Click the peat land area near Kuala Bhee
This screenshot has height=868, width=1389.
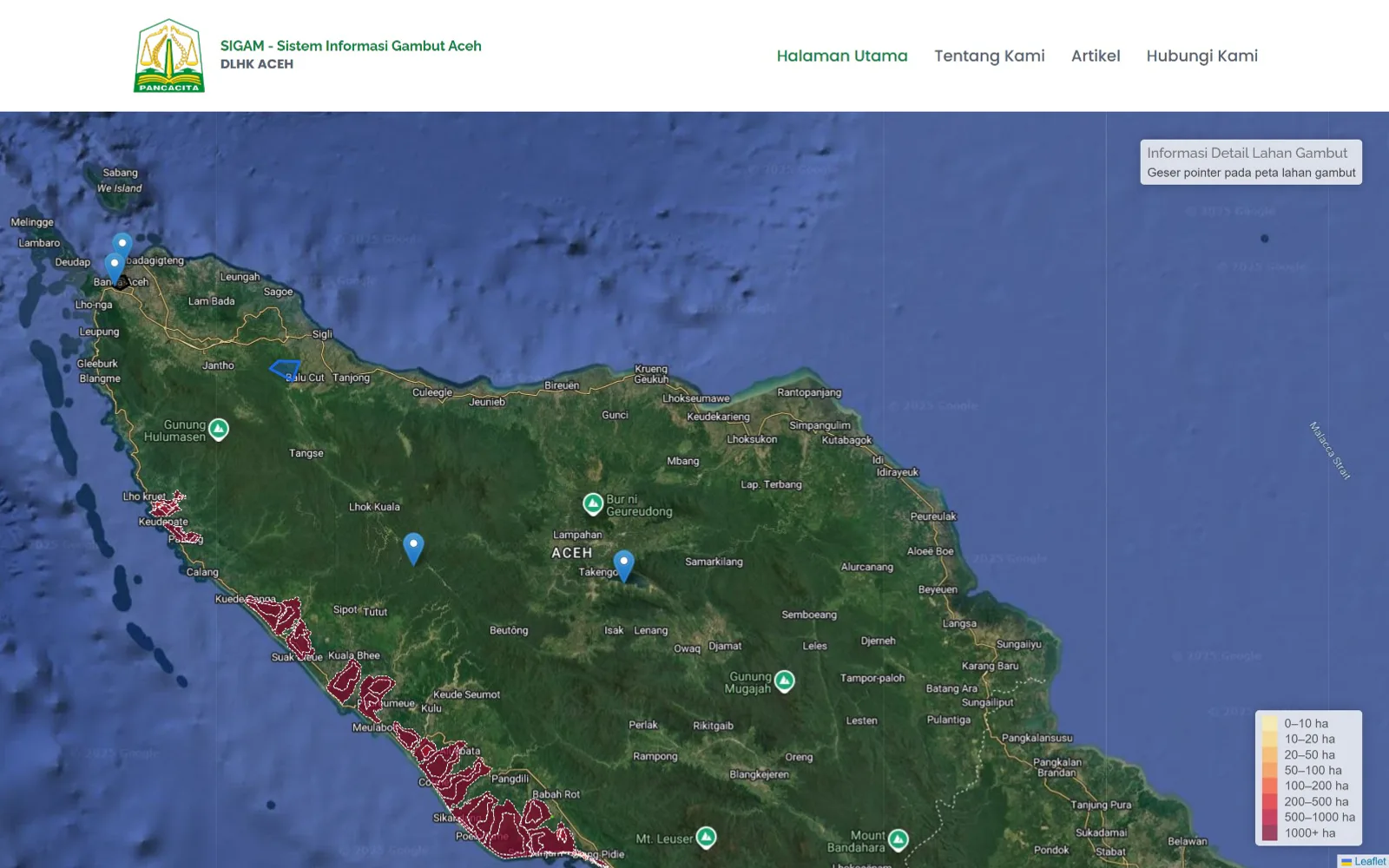pos(345,683)
